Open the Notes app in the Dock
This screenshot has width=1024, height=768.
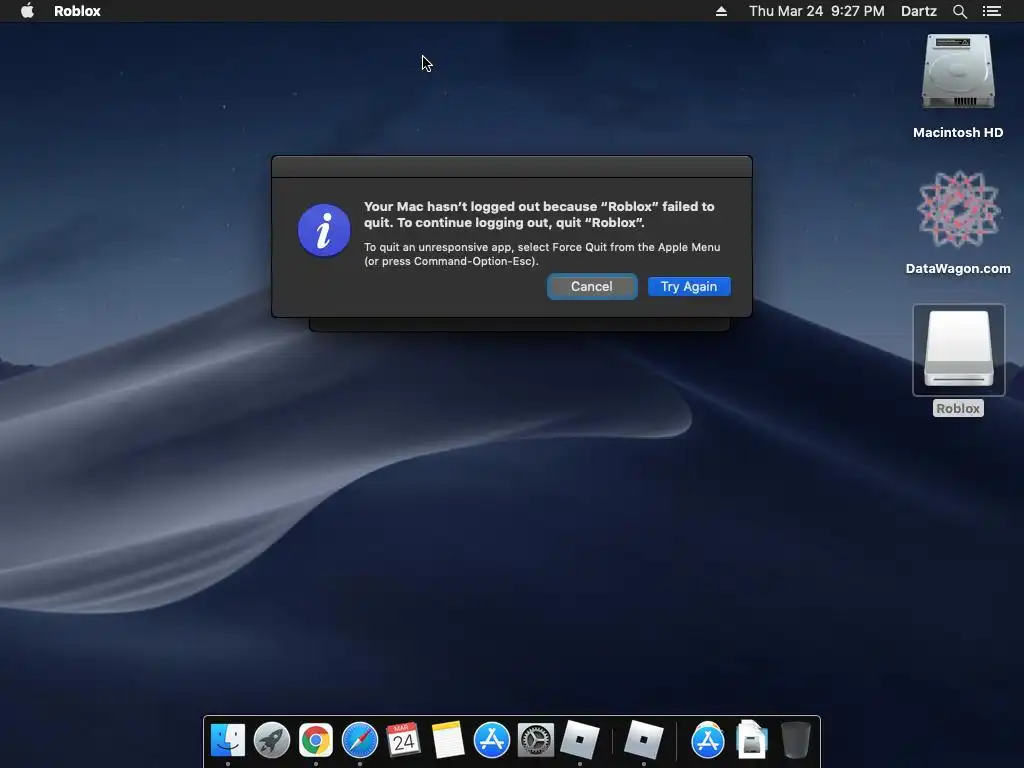(x=447, y=740)
